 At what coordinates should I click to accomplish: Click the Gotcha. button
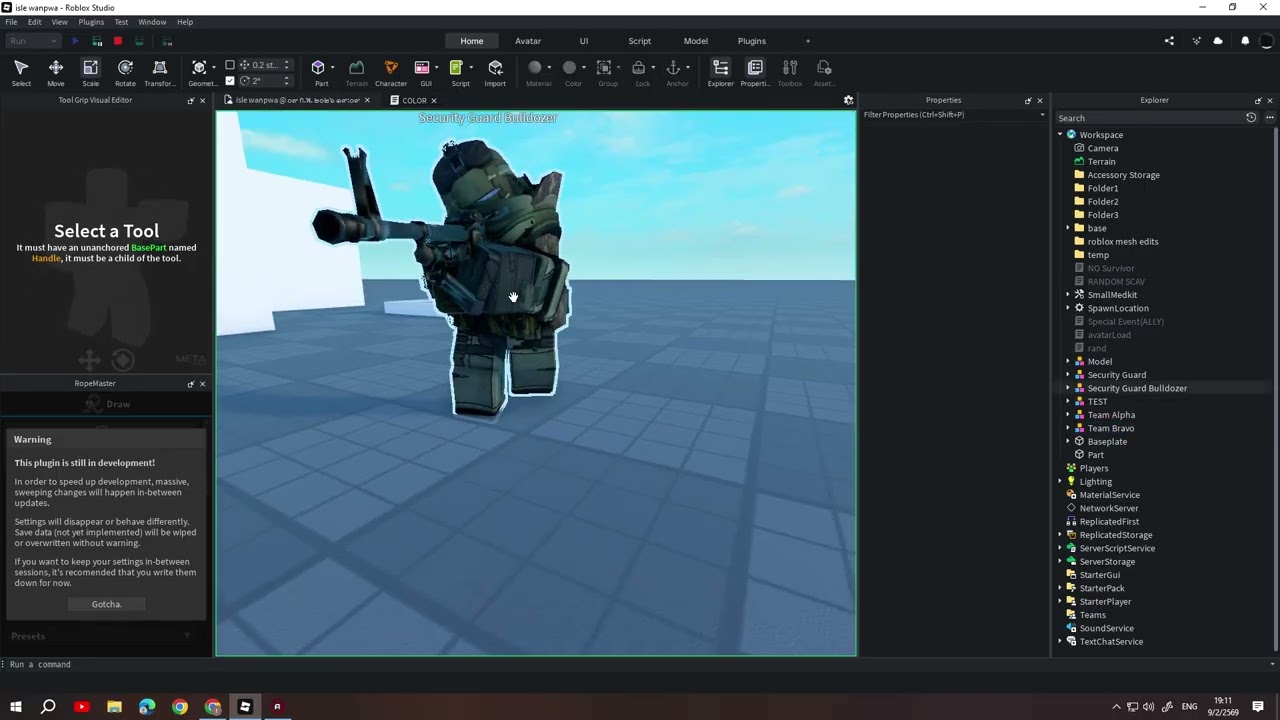(107, 604)
